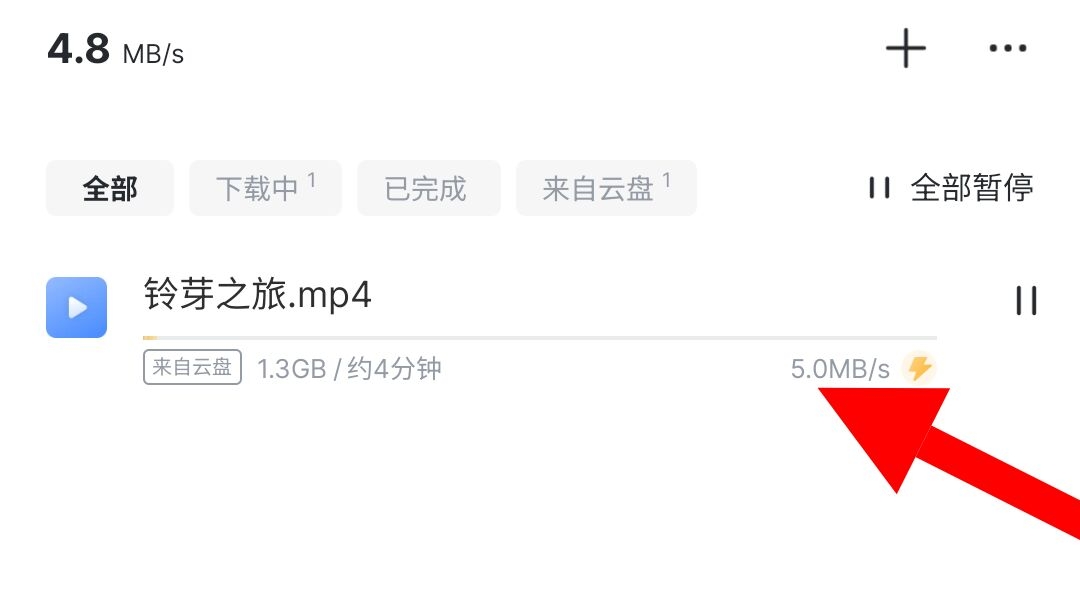This screenshot has width=1080, height=591.
Task: Click the 全部暂停 text button
Action: (972, 187)
